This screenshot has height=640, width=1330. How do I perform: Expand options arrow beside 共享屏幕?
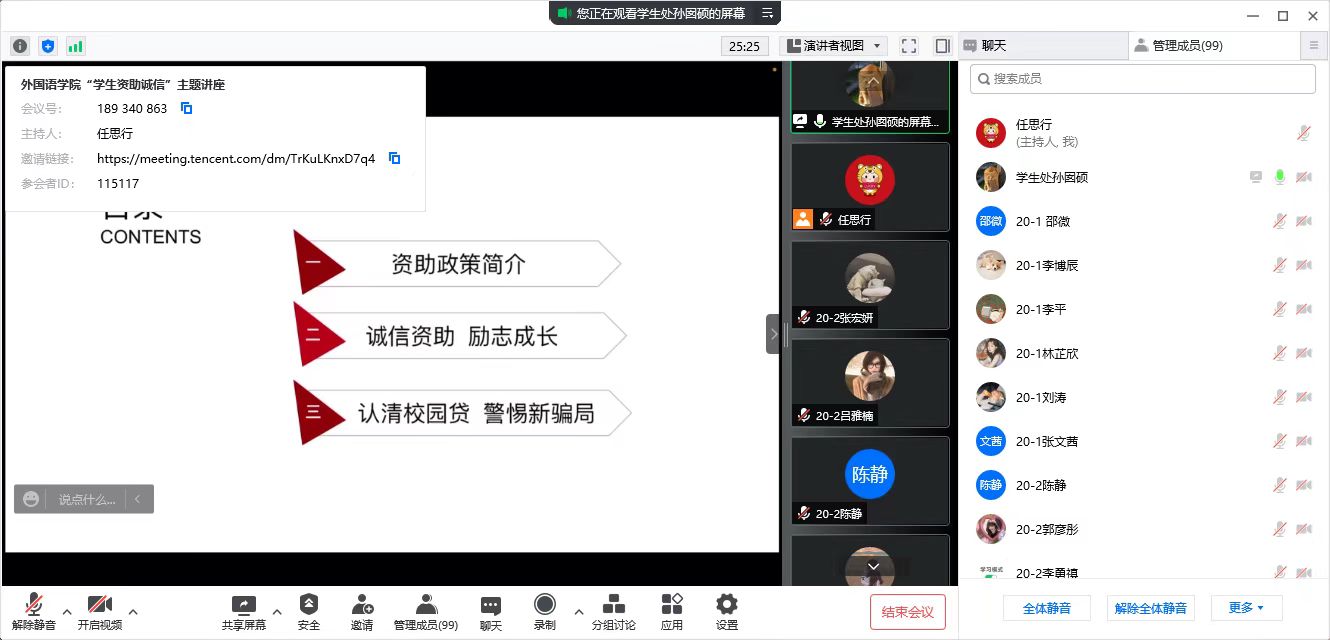tap(277, 611)
